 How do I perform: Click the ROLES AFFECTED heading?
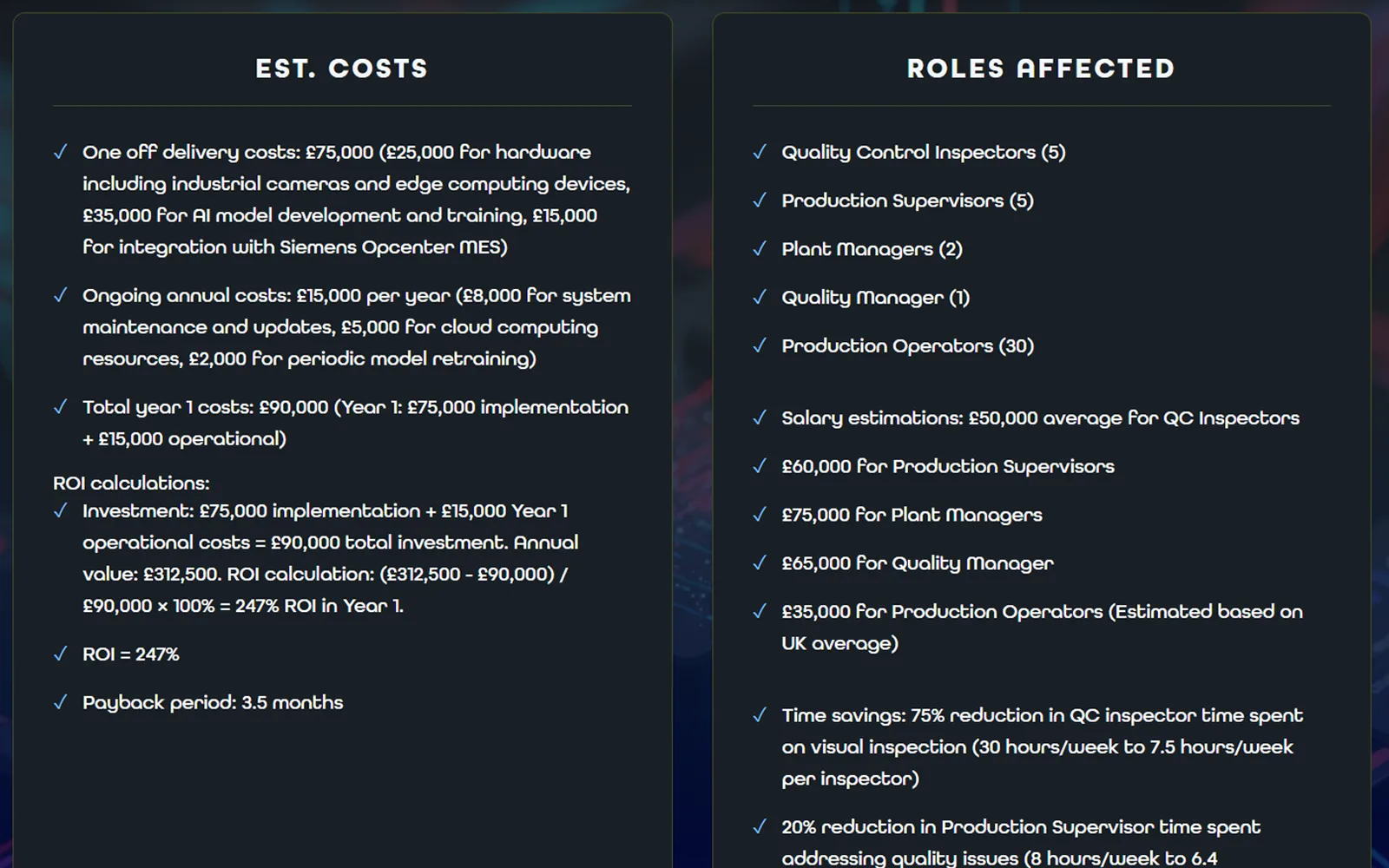click(x=1041, y=69)
